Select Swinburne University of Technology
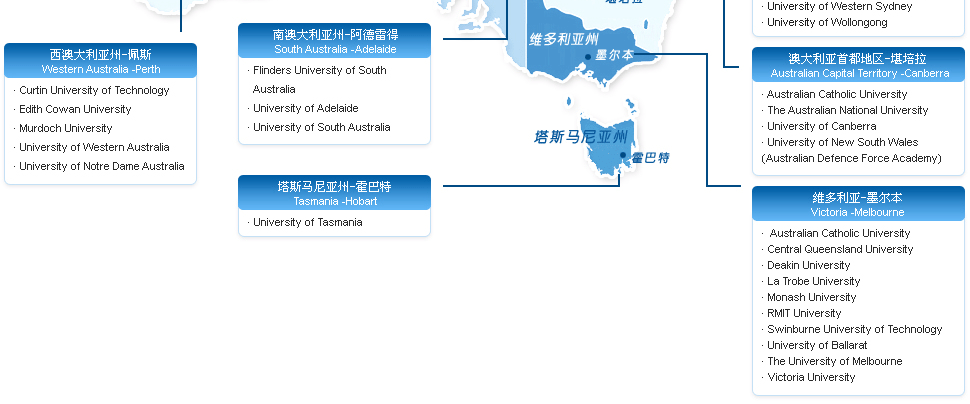This screenshot has height=404, width=970. 854,330
